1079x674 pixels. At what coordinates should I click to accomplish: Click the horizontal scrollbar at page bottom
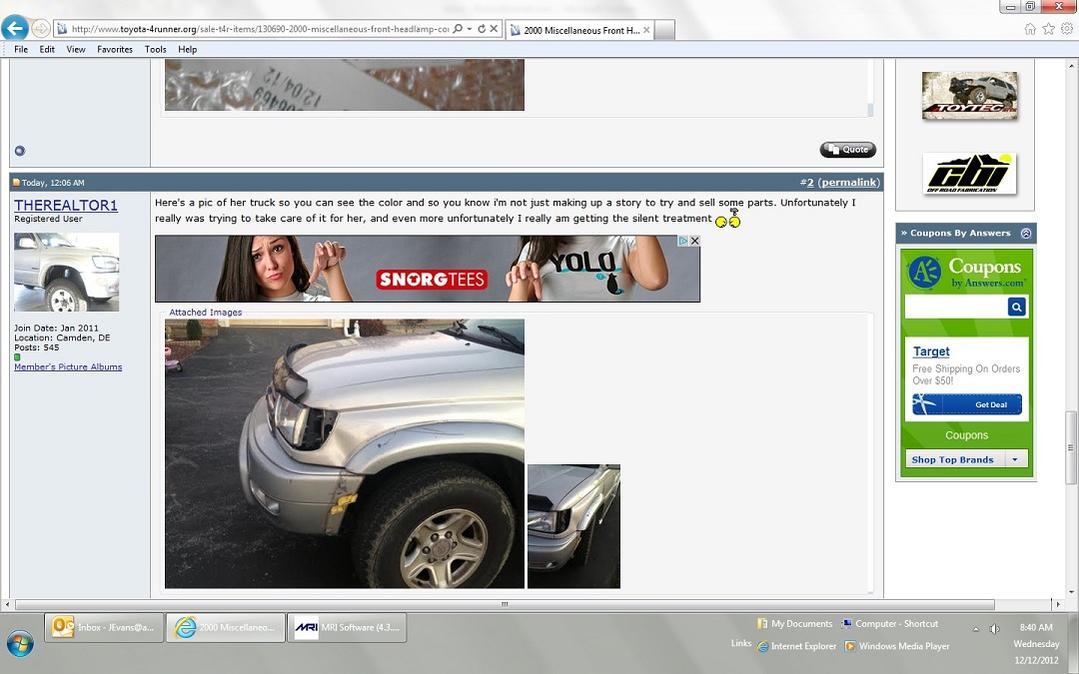[504, 604]
